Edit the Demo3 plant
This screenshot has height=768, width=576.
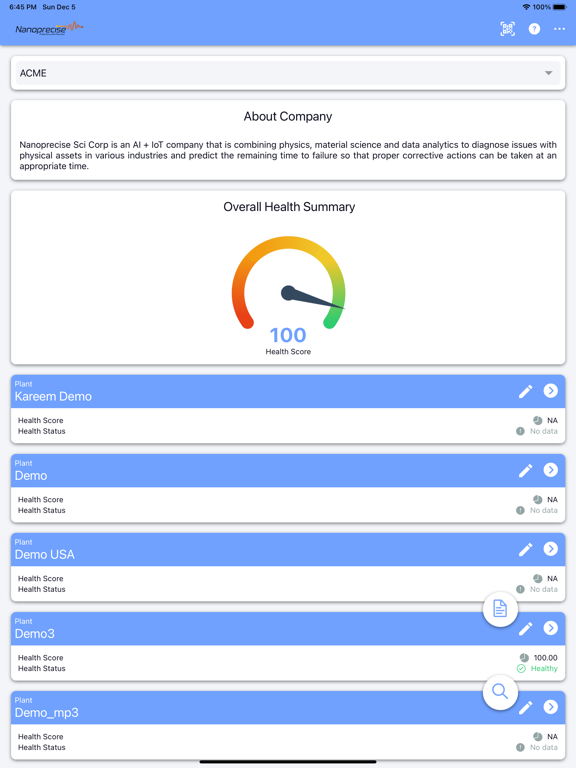[x=526, y=628]
